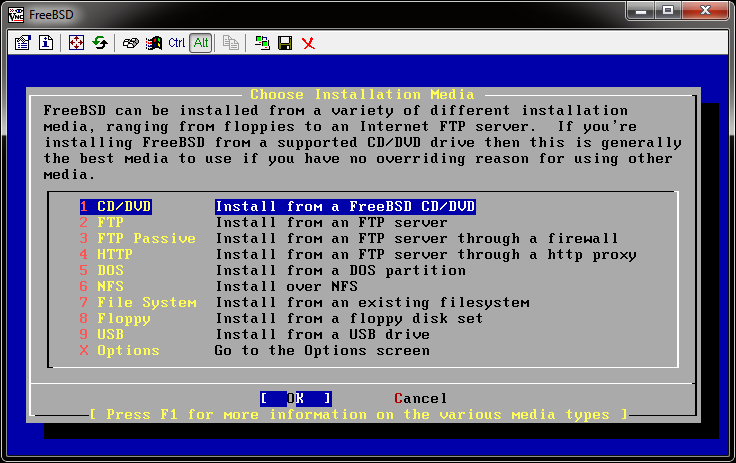Switch to full screen mode icon

[x=76, y=43]
